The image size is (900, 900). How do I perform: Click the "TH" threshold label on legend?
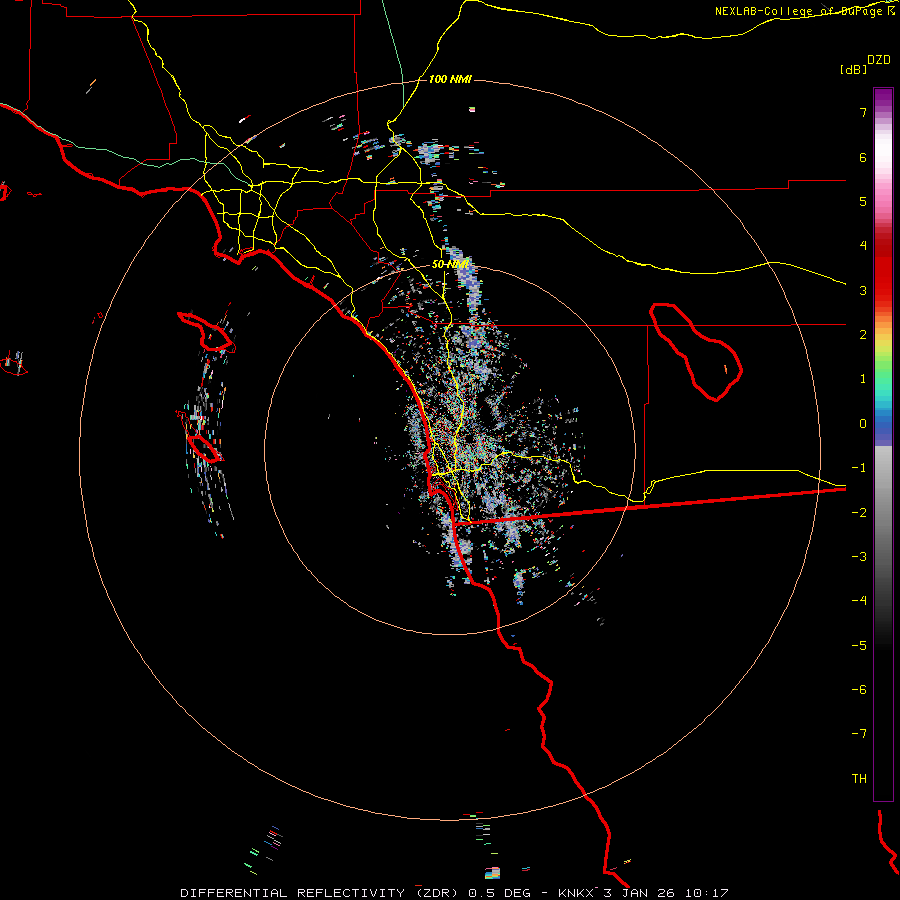pyautogui.click(x=859, y=779)
